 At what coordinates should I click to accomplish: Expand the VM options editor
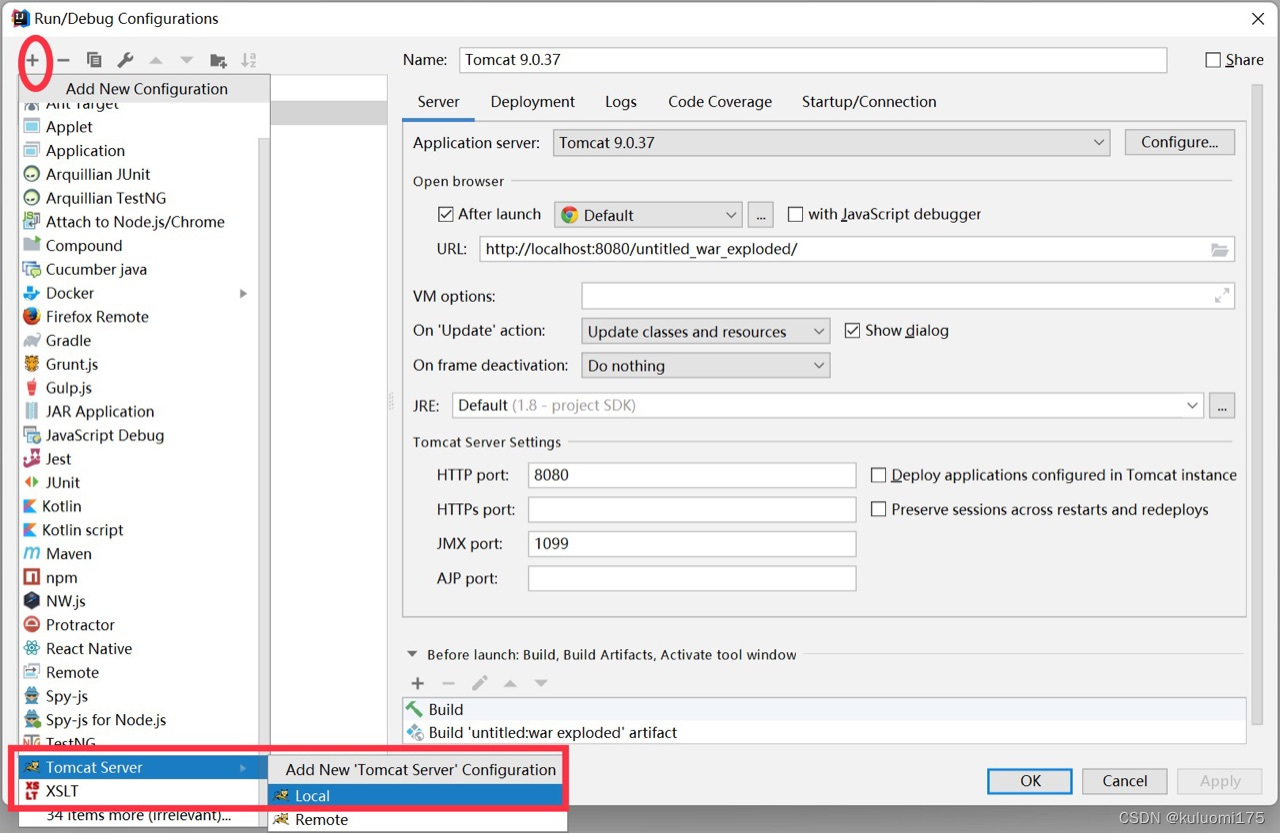tap(1221, 295)
